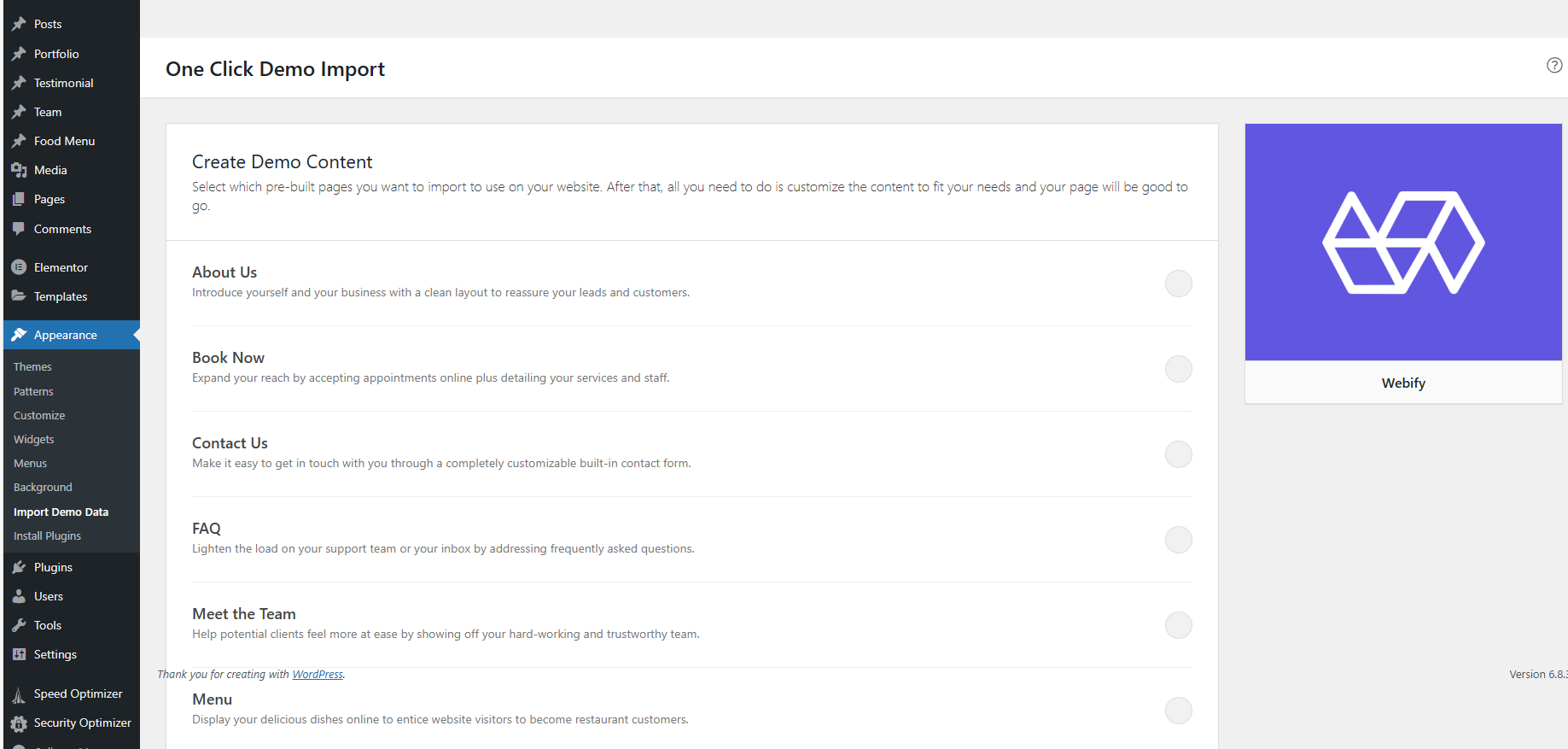Open the Portfolio menu
1568x749 pixels.
[72, 54]
